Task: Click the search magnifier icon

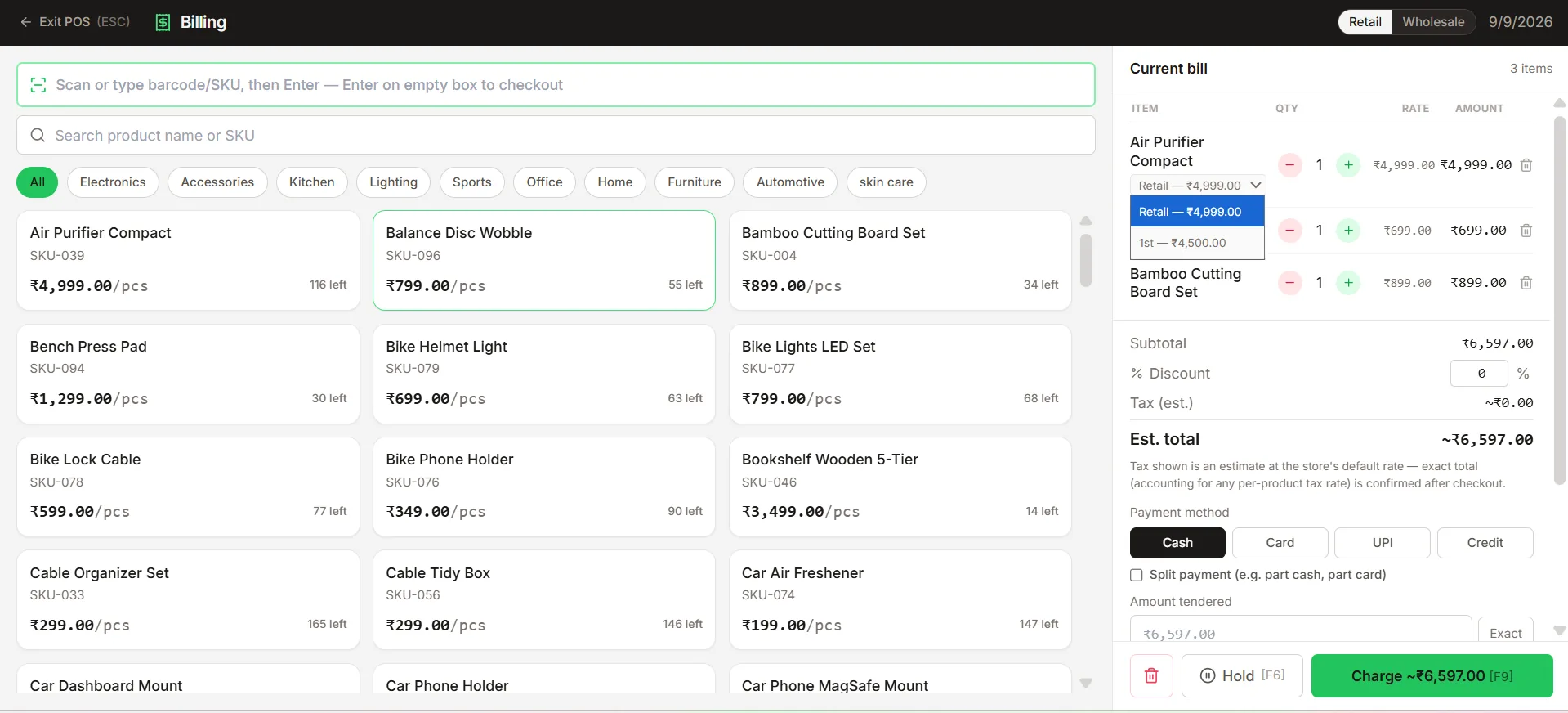Action: [38, 135]
